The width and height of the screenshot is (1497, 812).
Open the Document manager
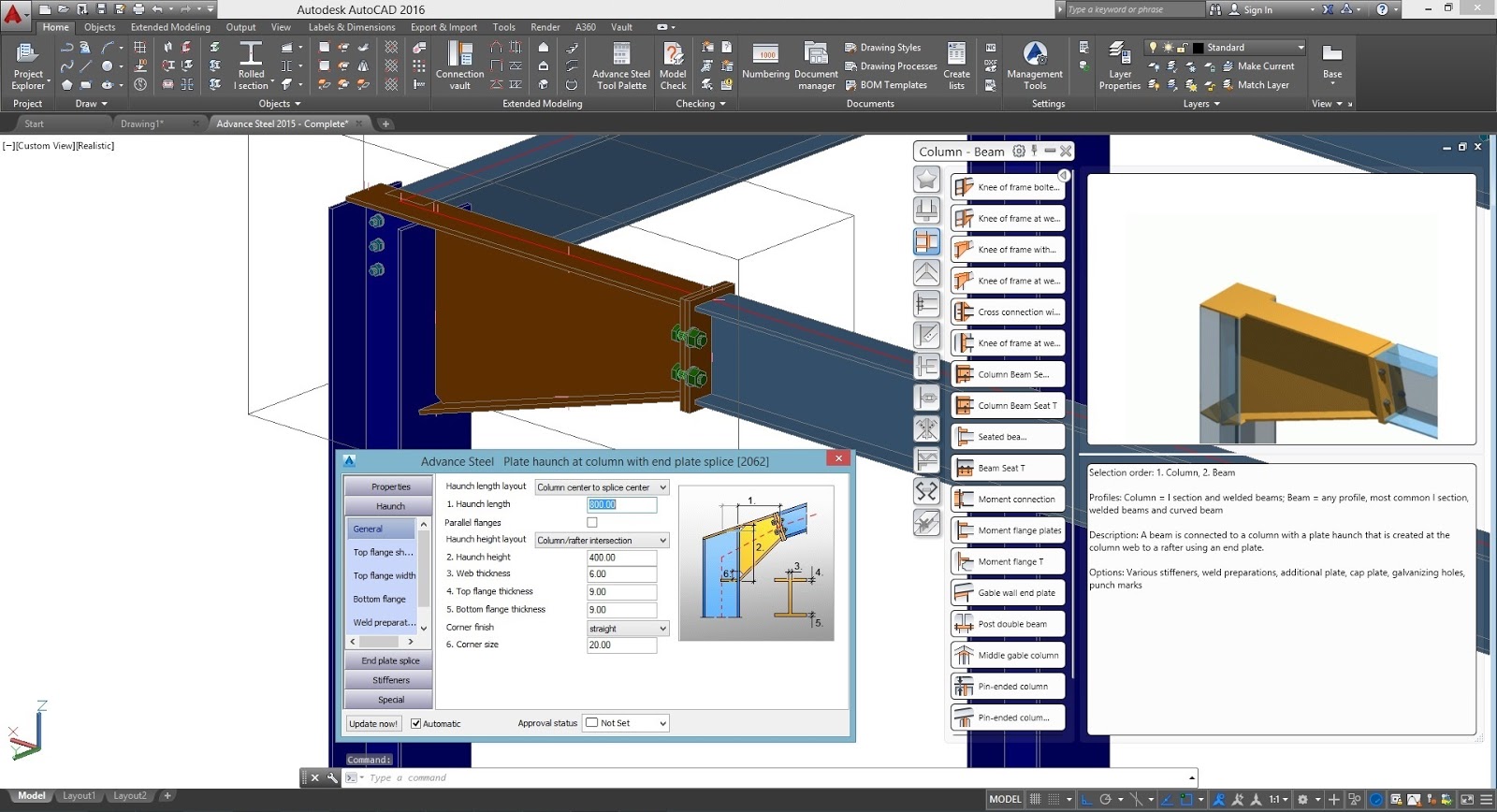click(816, 65)
